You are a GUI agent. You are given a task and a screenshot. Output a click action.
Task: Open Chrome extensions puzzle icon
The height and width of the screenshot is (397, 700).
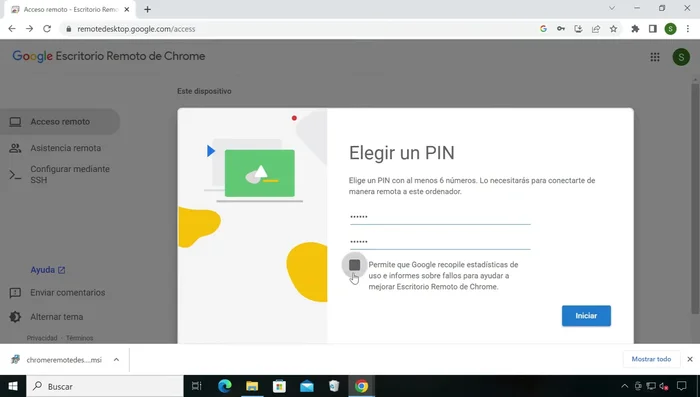[x=635, y=29]
